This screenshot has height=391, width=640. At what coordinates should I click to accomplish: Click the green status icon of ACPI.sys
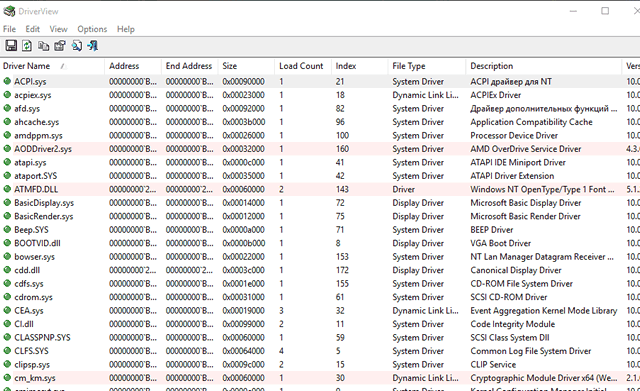coord(7,81)
